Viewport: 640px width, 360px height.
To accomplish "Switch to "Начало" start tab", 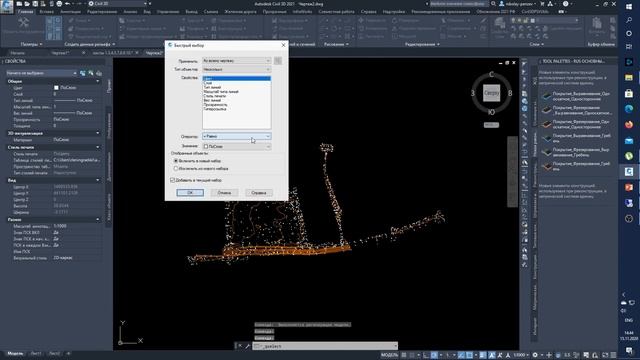I will pos(18,53).
